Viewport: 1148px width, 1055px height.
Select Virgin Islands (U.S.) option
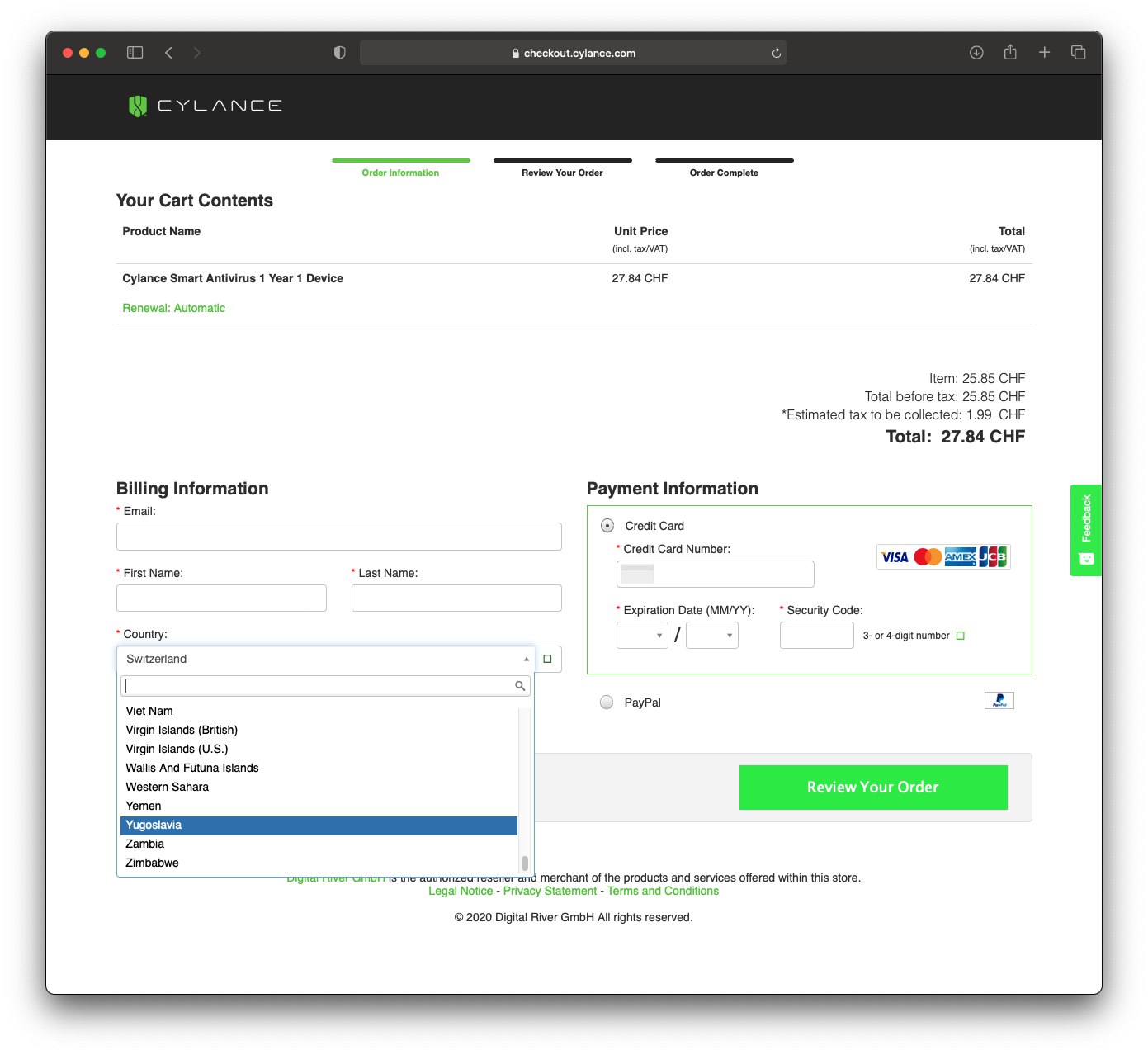click(319, 750)
